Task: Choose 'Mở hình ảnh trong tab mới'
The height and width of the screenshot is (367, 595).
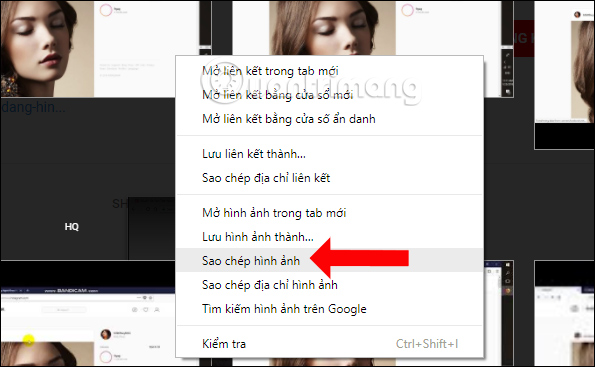Action: [x=329, y=213]
